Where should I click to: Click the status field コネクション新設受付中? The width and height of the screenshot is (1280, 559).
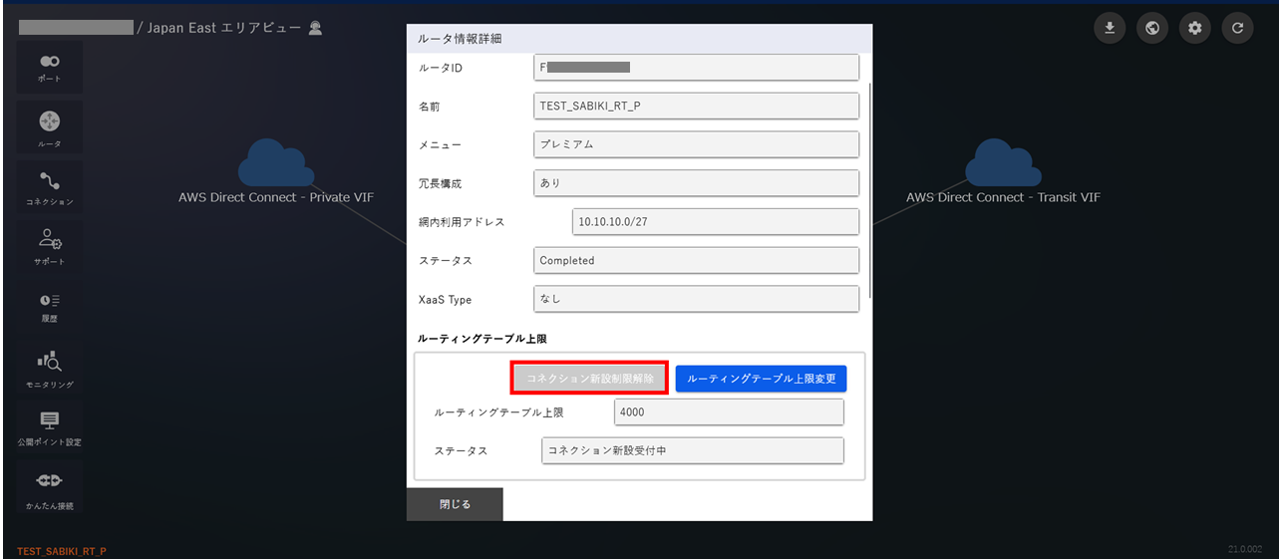pyautogui.click(x=692, y=451)
